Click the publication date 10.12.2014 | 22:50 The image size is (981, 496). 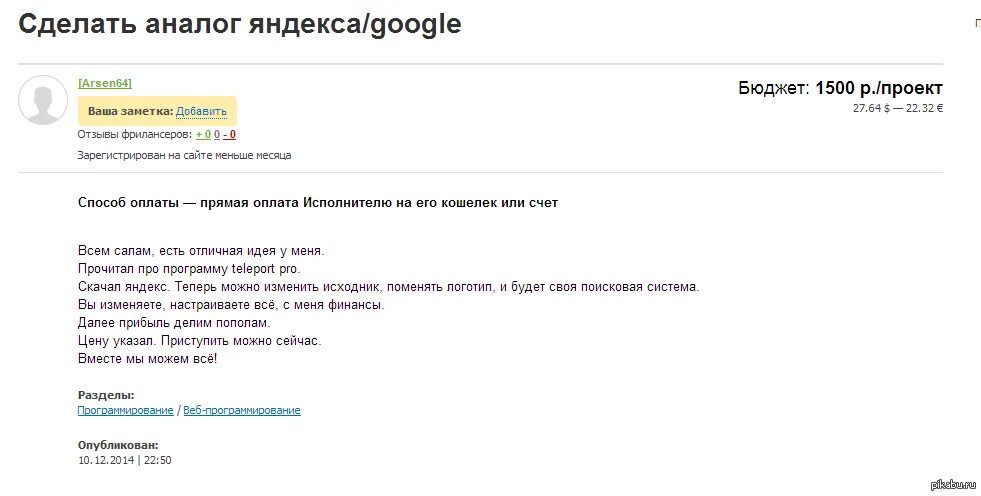(124, 460)
